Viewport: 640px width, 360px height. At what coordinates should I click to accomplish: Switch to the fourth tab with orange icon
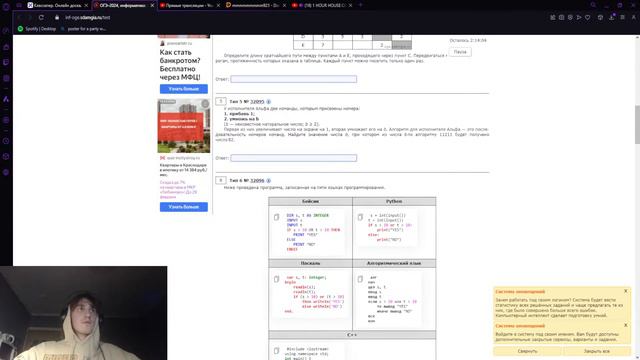(256, 5)
